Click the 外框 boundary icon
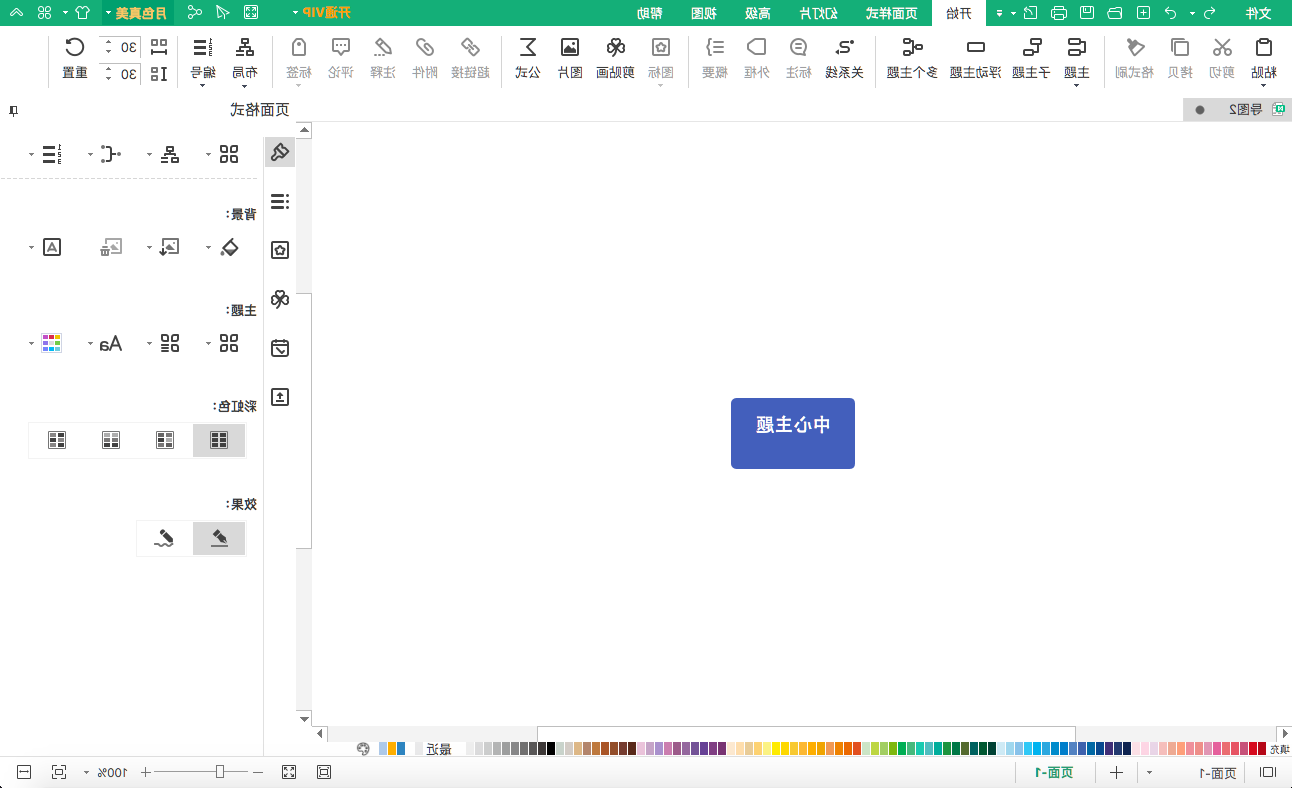 [x=757, y=47]
